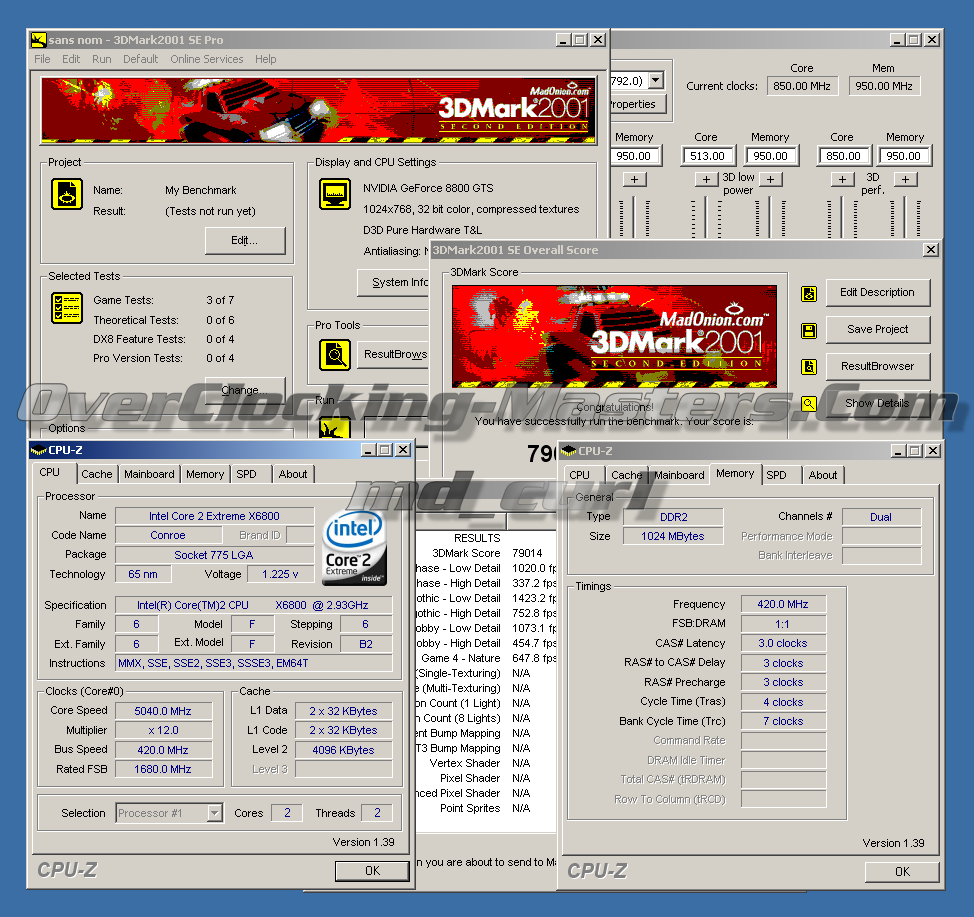Switch to SPD tab in left CPU-Z
Viewport: 974px width, 917px height.
(246, 474)
